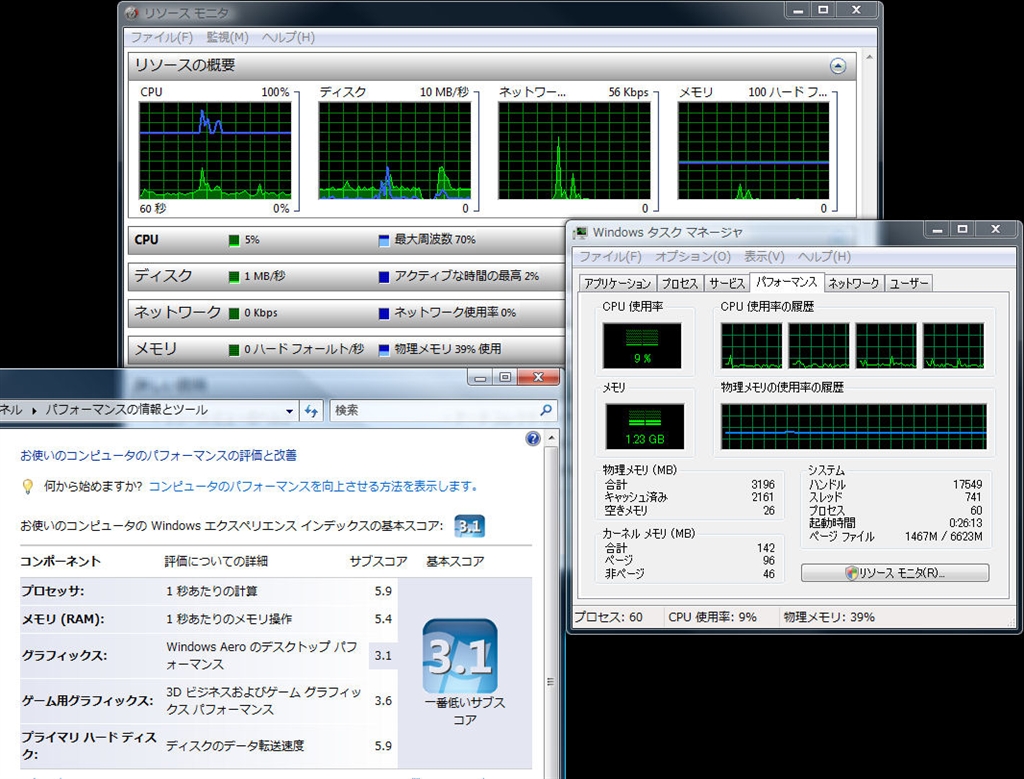Click the Resource Monitor title bar icon
The height and width of the screenshot is (779, 1024).
coord(132,12)
